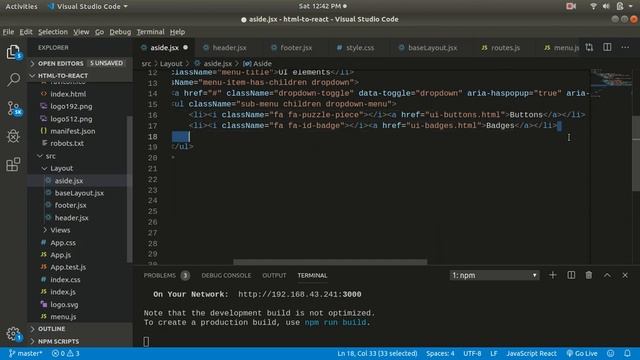Maximize the terminal panel with the up chevron
This screenshot has width=640, height=360.
tap(607, 275)
